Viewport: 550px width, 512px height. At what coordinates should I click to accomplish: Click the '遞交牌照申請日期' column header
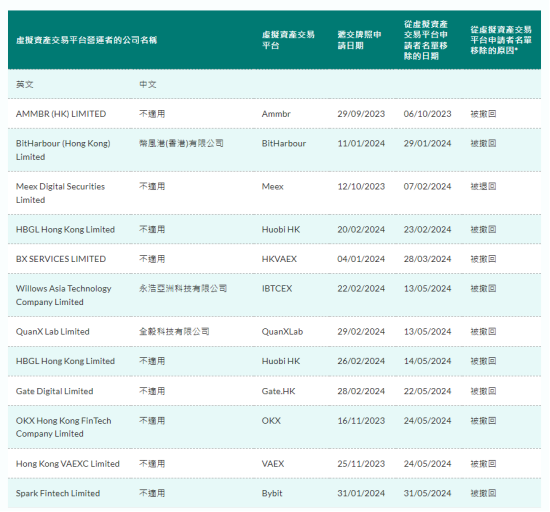[x=360, y=40]
